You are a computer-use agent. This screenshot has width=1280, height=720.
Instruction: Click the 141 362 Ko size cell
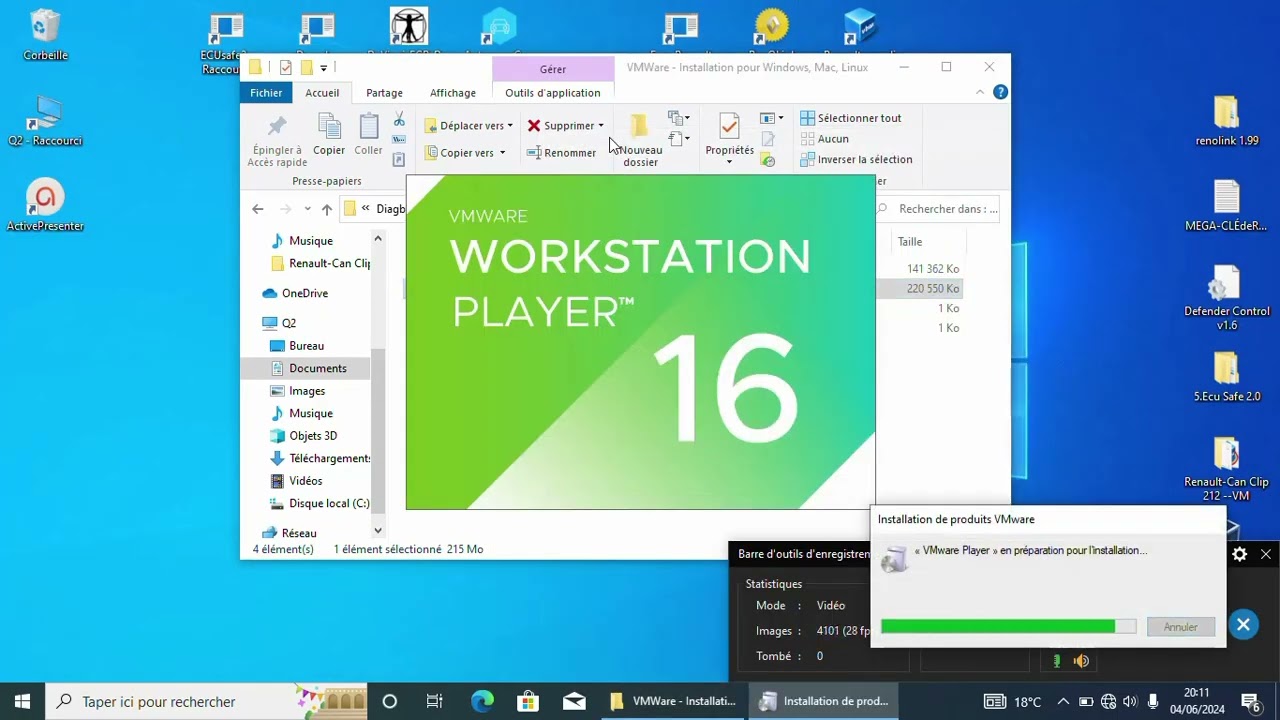(x=933, y=269)
